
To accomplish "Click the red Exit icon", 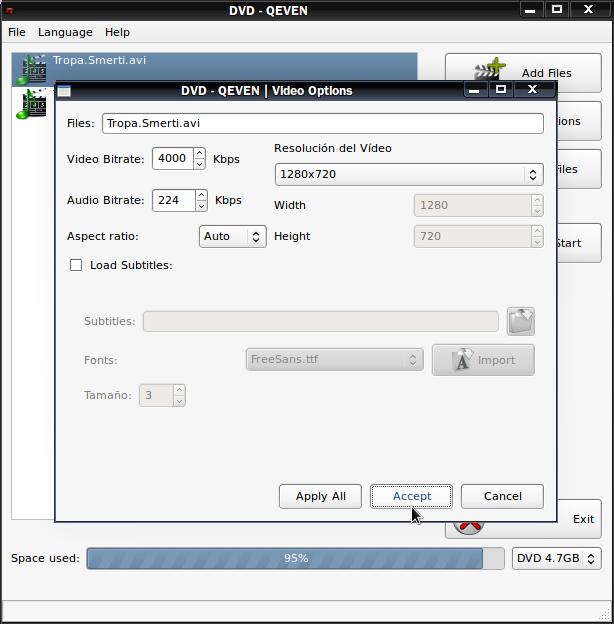I will pyautogui.click(x=468, y=528).
